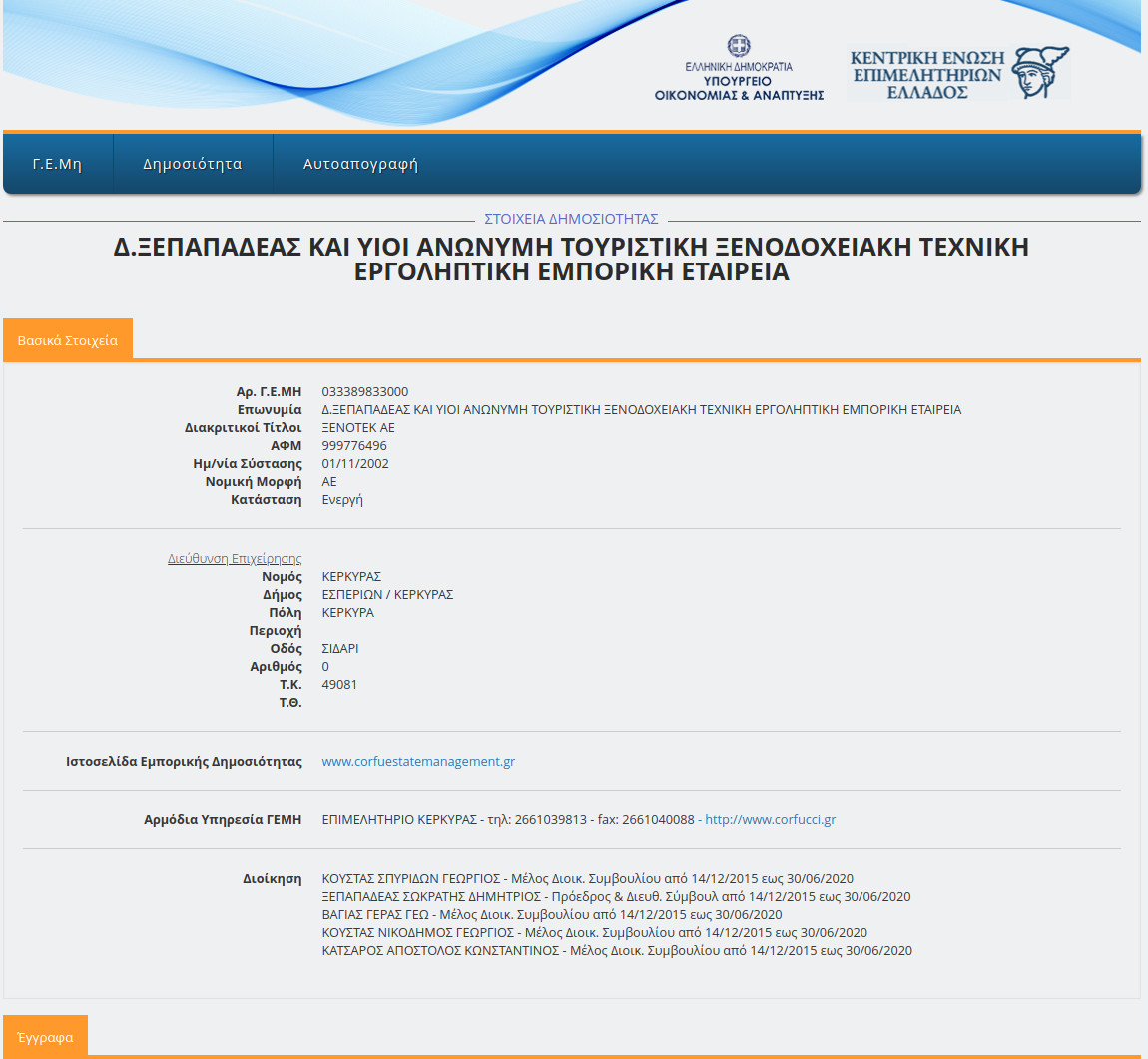Select the status value Ενεργή
This screenshot has height=1059, width=1148.
[x=342, y=500]
